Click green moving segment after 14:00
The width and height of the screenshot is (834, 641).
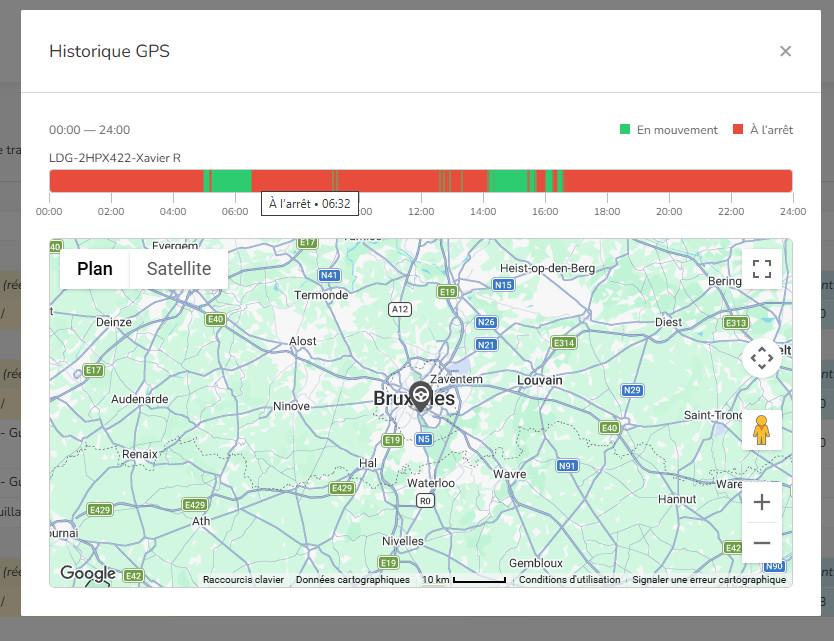(x=508, y=181)
